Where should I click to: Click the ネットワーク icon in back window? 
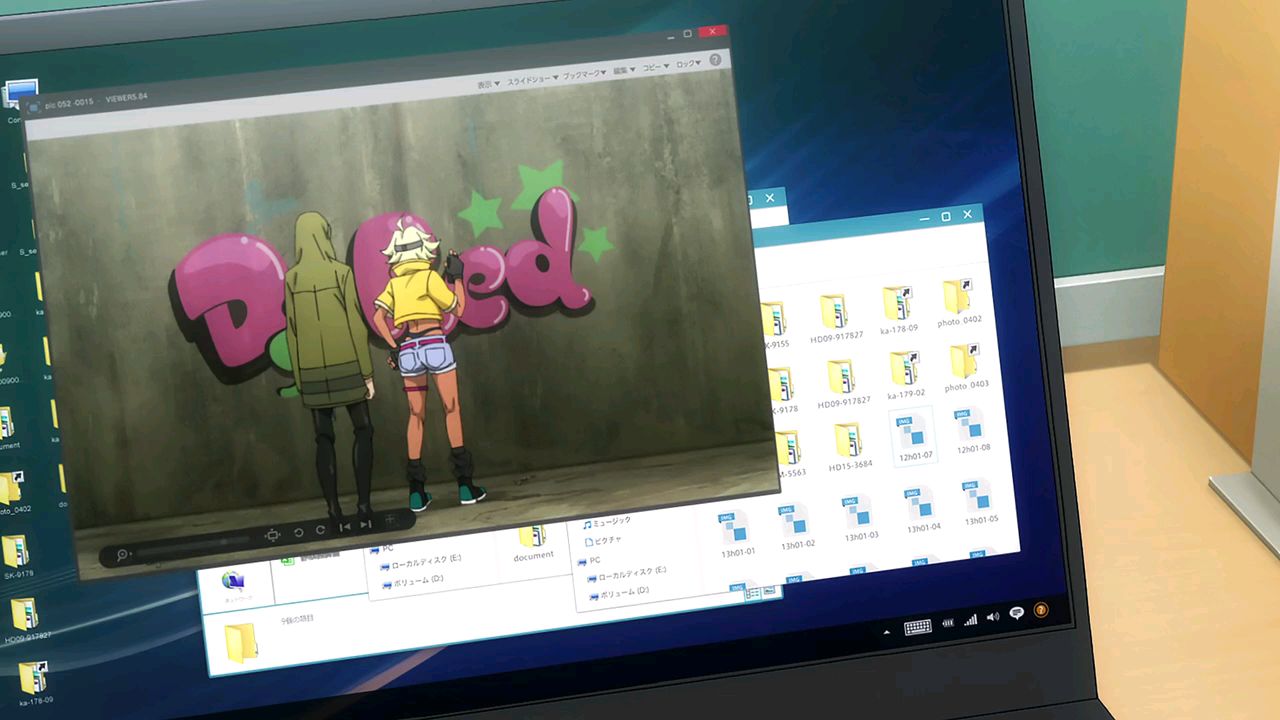(235, 584)
